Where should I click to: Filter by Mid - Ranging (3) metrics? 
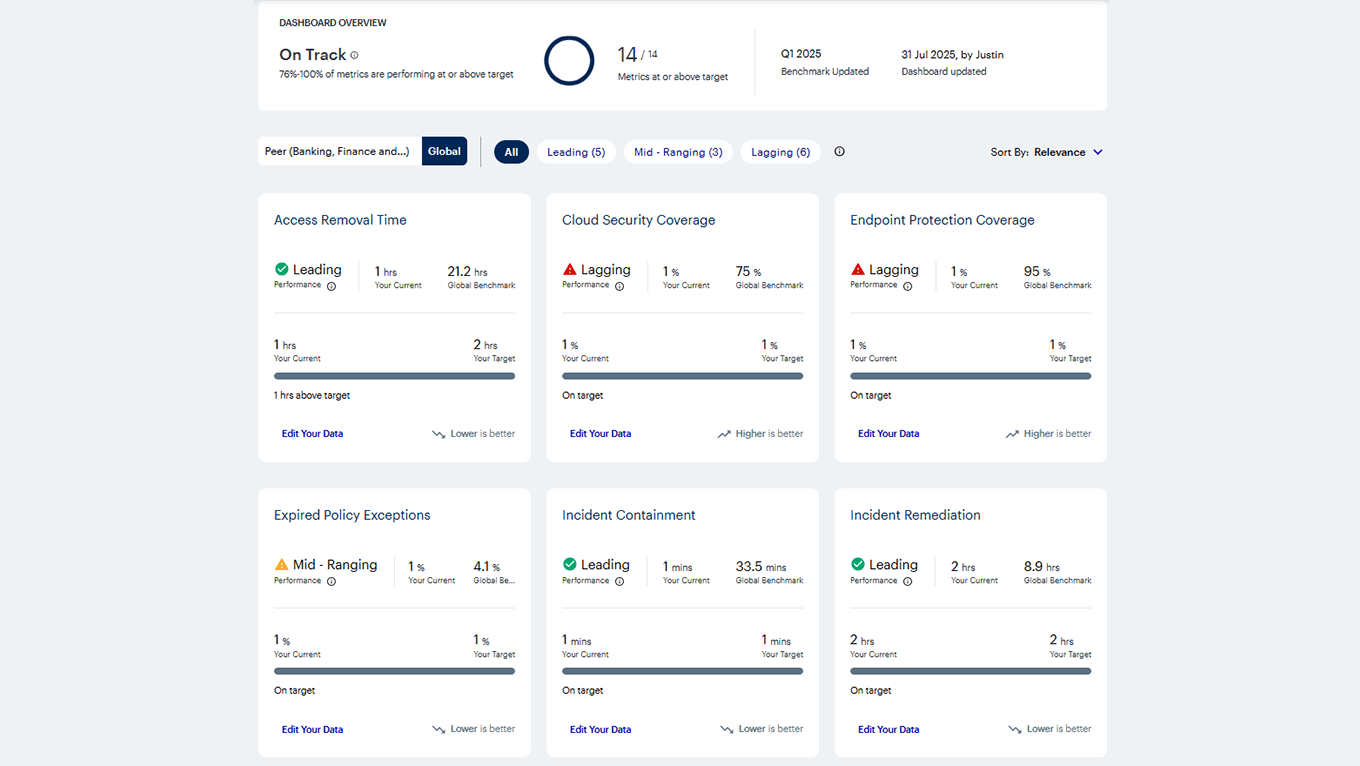tap(678, 152)
